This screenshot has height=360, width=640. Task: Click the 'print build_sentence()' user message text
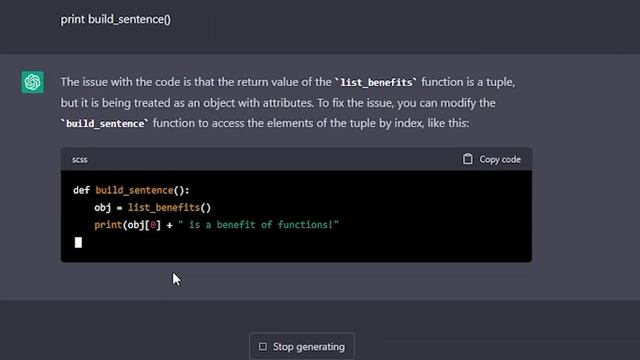[116, 19]
